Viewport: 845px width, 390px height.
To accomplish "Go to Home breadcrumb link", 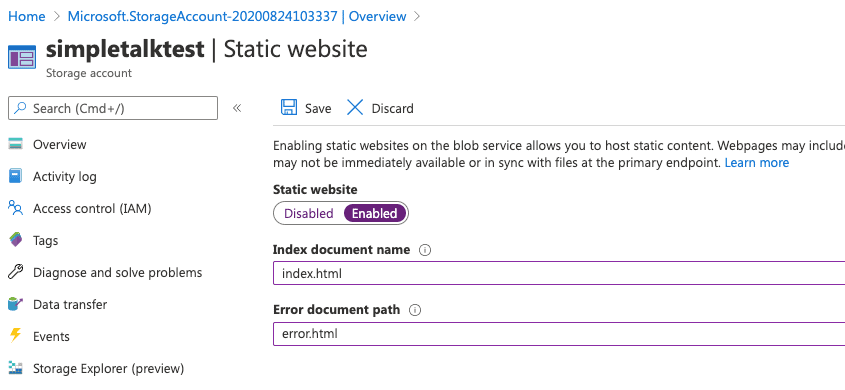I will tap(27, 16).
